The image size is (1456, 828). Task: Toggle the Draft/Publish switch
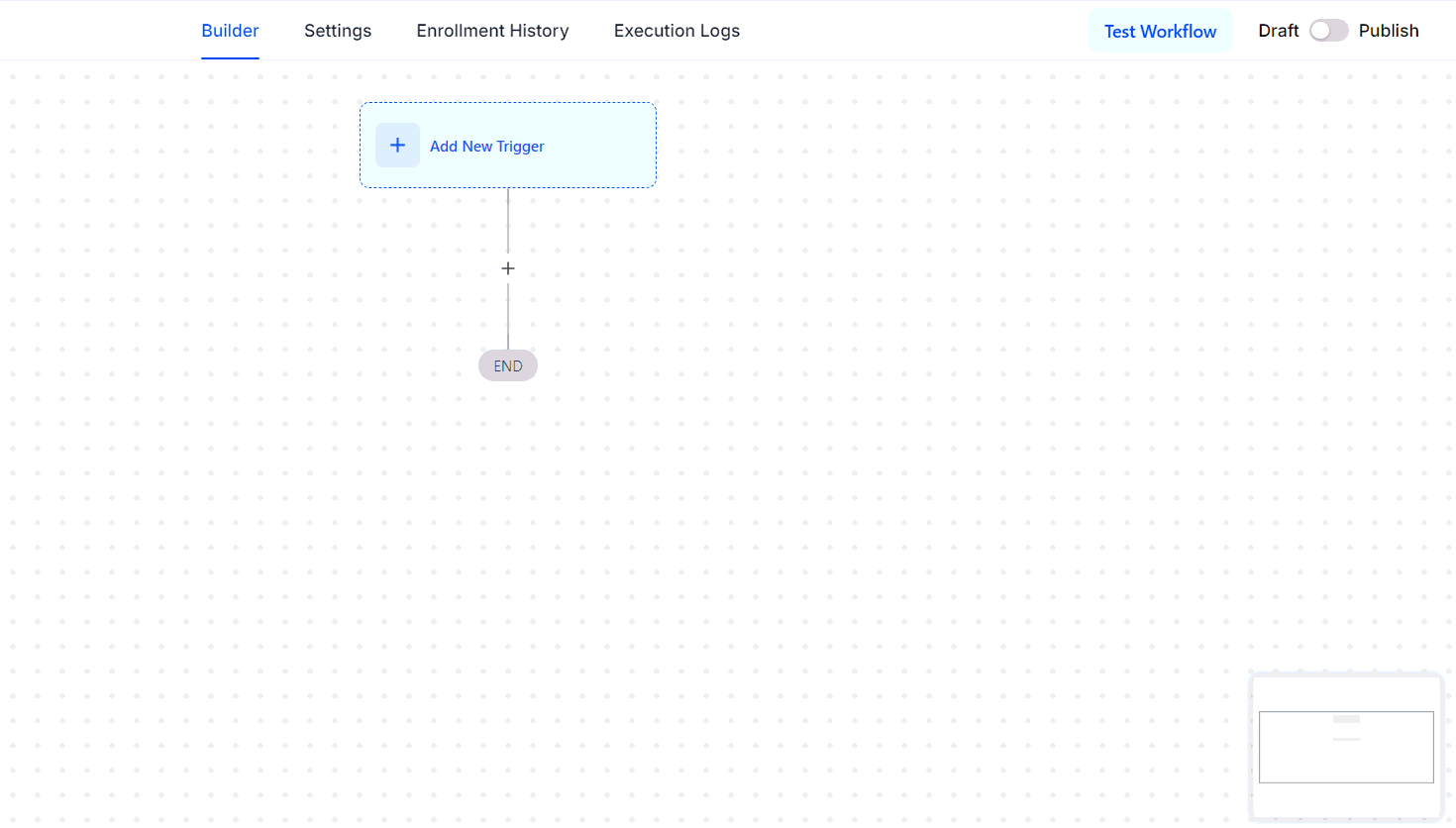click(x=1328, y=31)
